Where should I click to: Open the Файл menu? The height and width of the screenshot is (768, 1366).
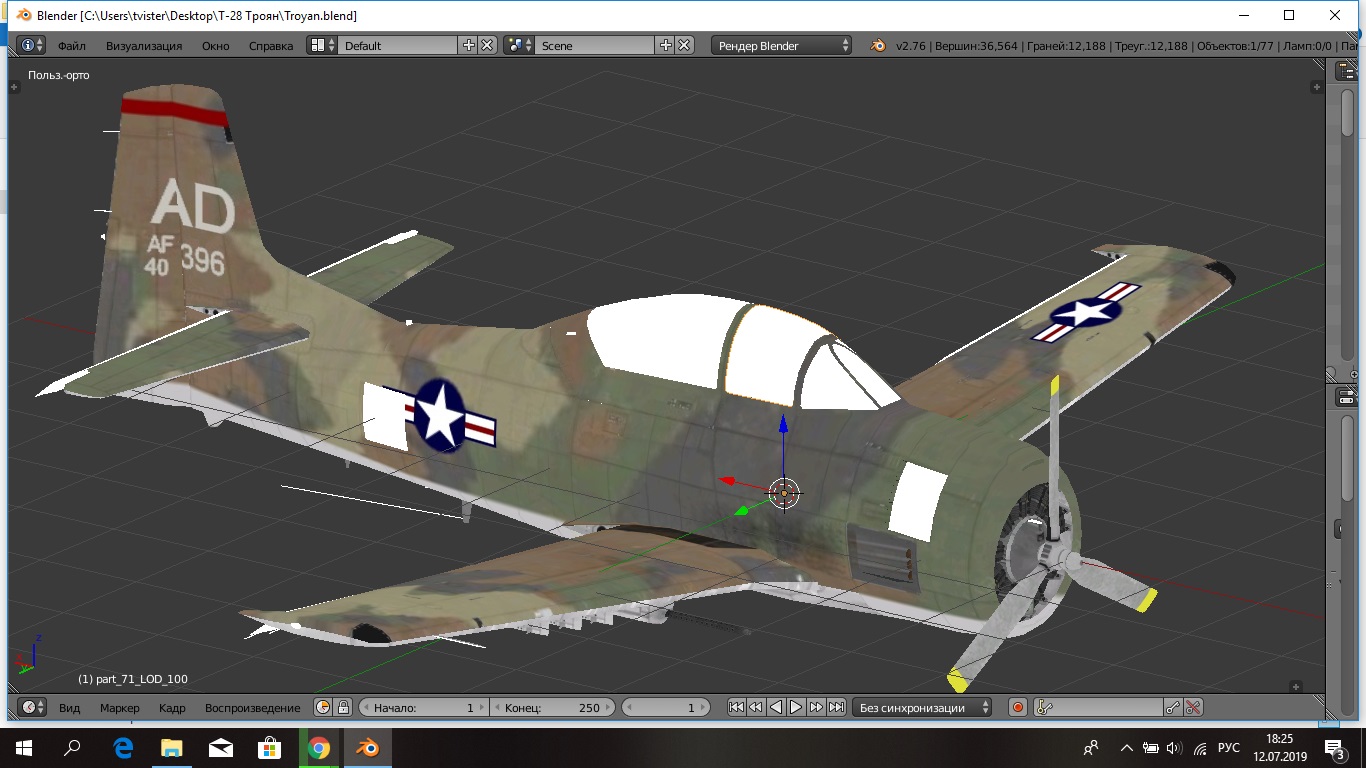pos(71,45)
